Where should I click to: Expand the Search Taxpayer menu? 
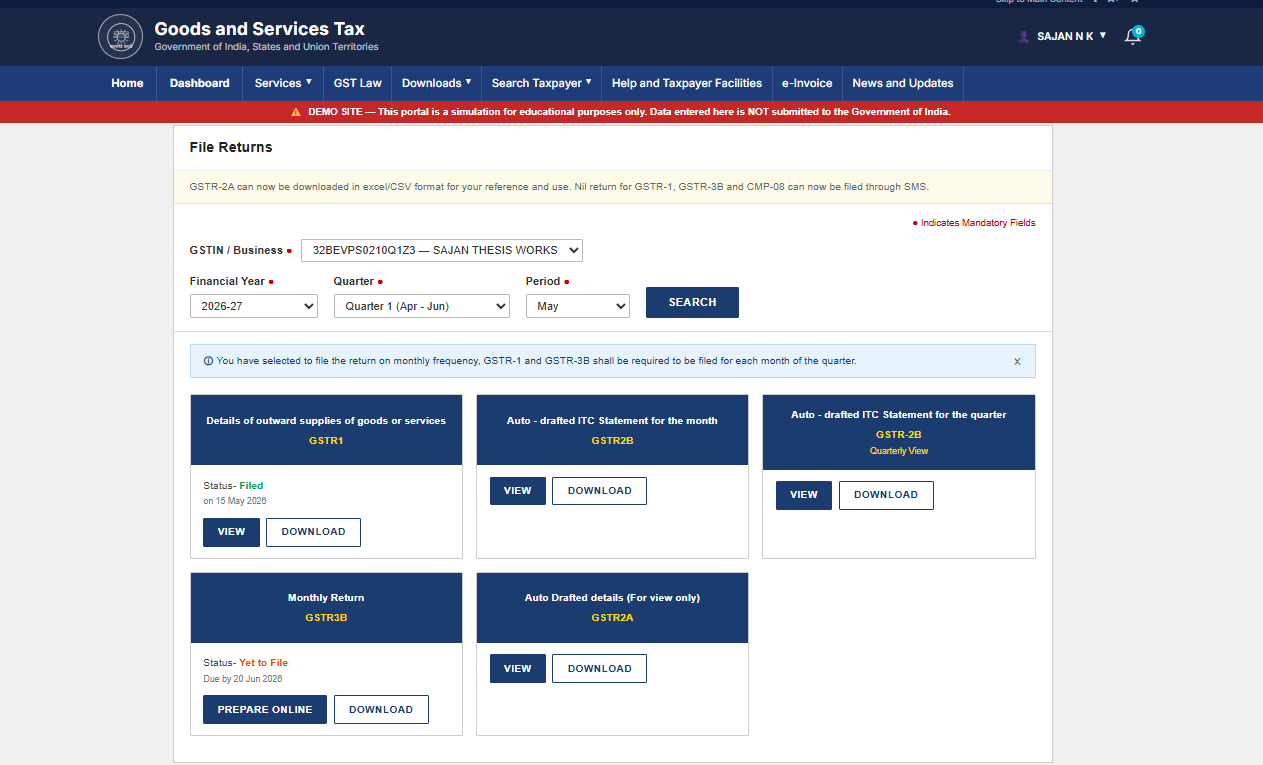pyautogui.click(x=541, y=83)
